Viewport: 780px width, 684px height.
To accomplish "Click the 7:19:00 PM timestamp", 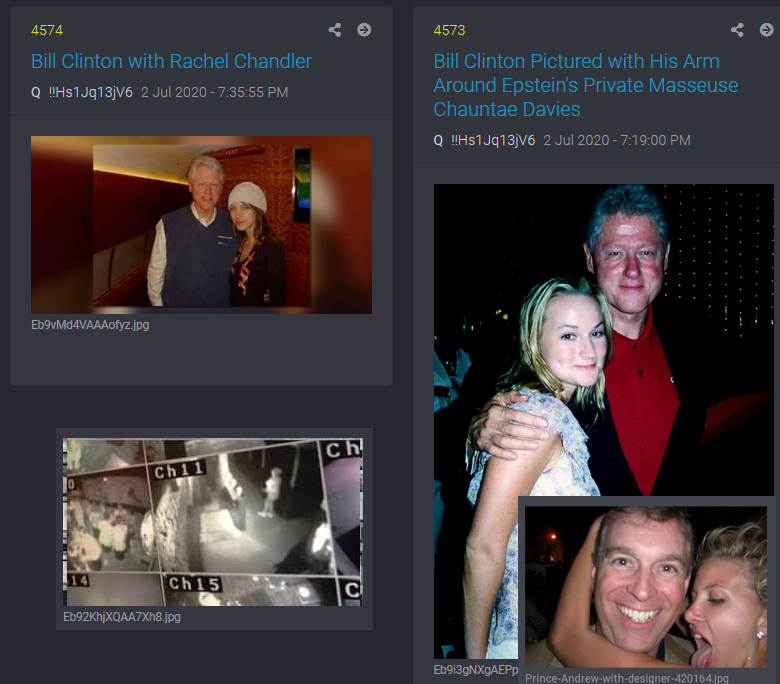I will click(616, 140).
